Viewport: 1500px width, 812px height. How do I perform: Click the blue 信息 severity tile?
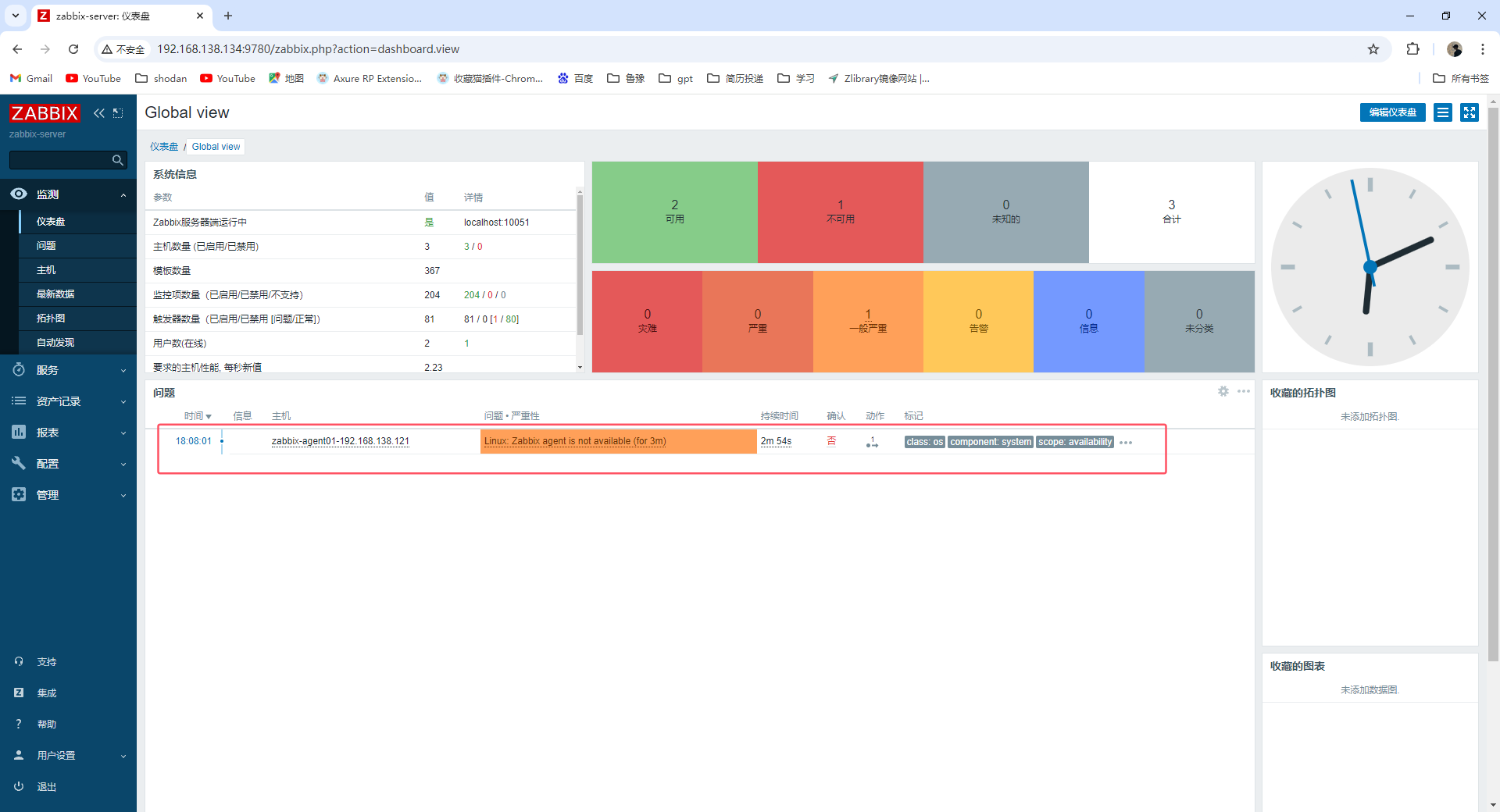pyautogui.click(x=1089, y=322)
